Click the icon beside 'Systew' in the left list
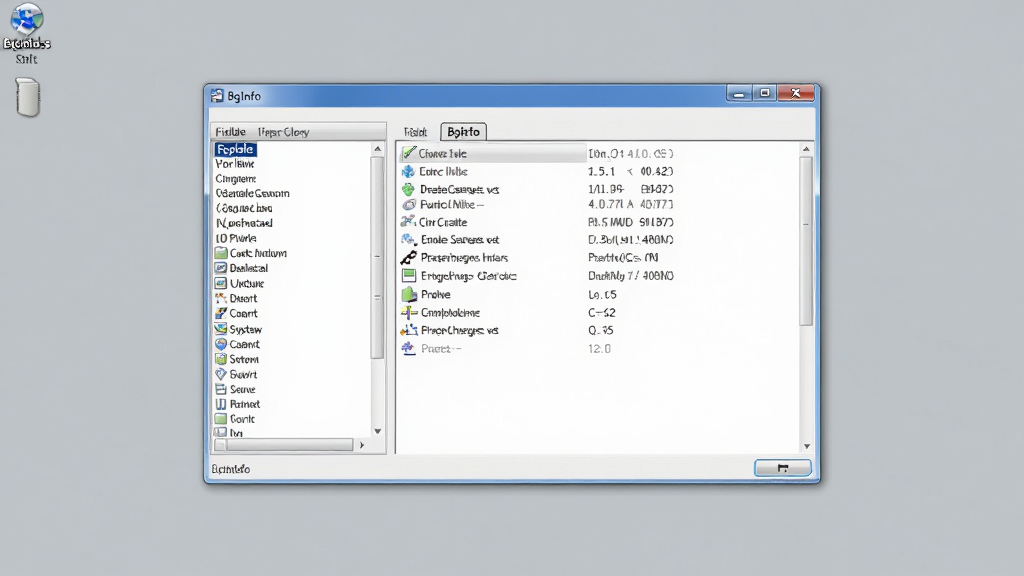The height and width of the screenshot is (576, 1024). click(x=221, y=328)
